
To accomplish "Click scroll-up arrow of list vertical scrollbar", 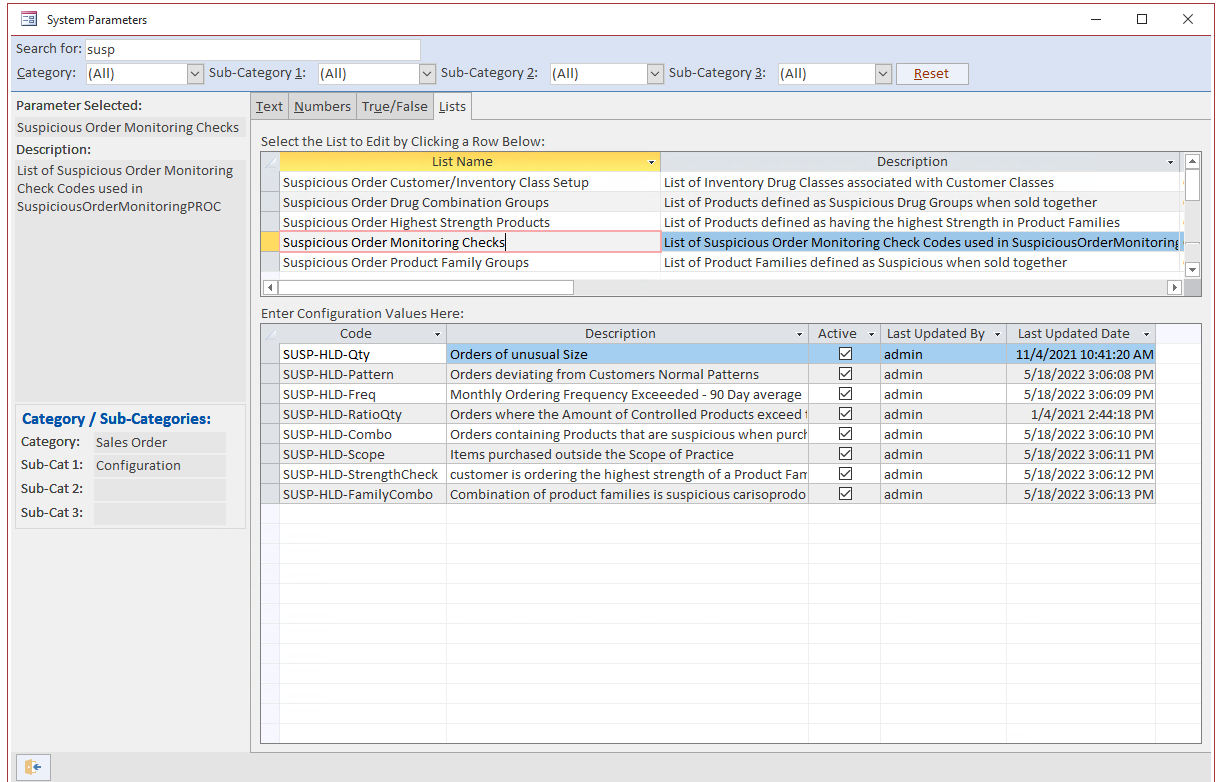I will [1192, 162].
